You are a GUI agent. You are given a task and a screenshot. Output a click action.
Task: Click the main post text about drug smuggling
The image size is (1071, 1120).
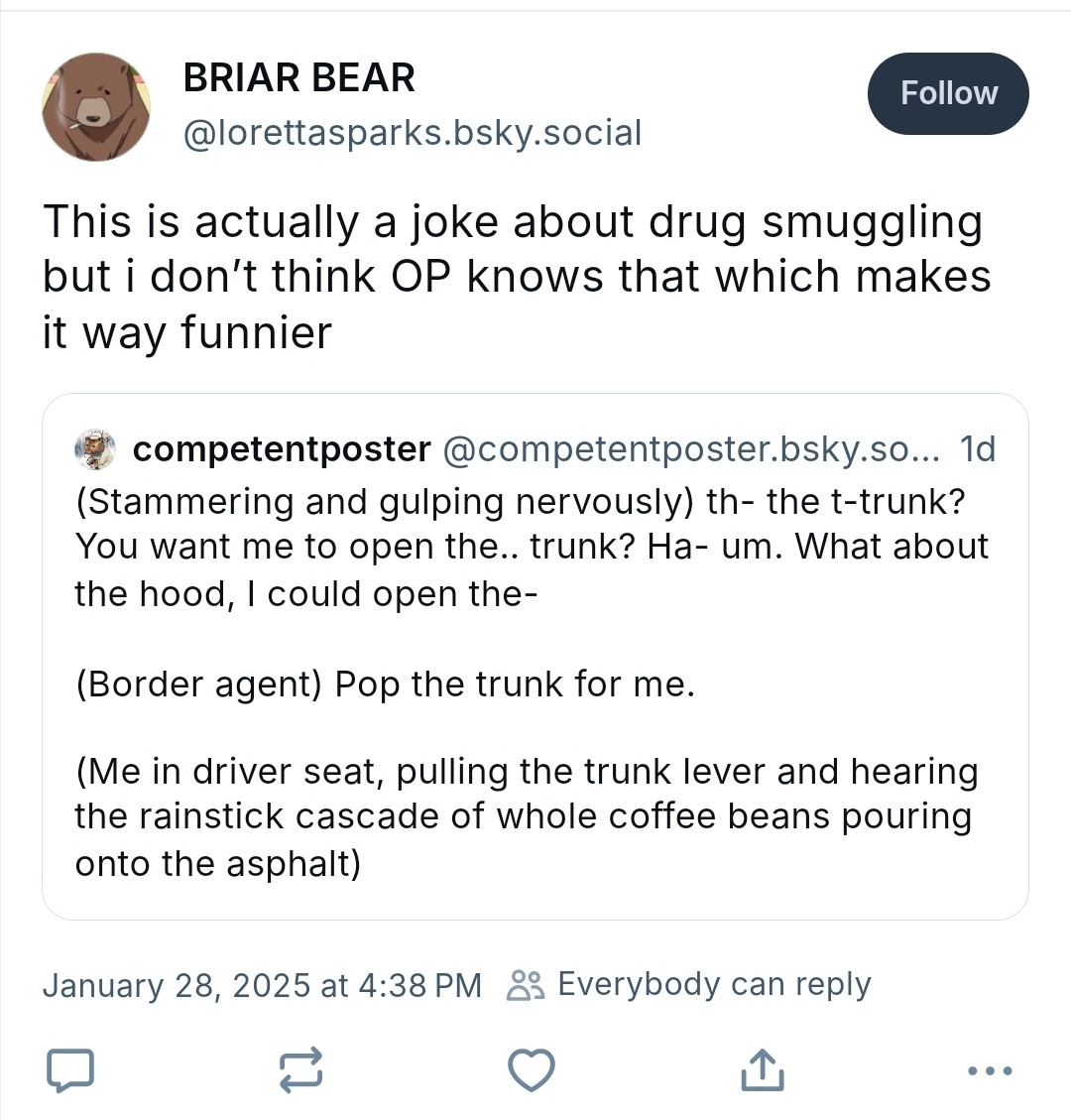[x=516, y=277]
